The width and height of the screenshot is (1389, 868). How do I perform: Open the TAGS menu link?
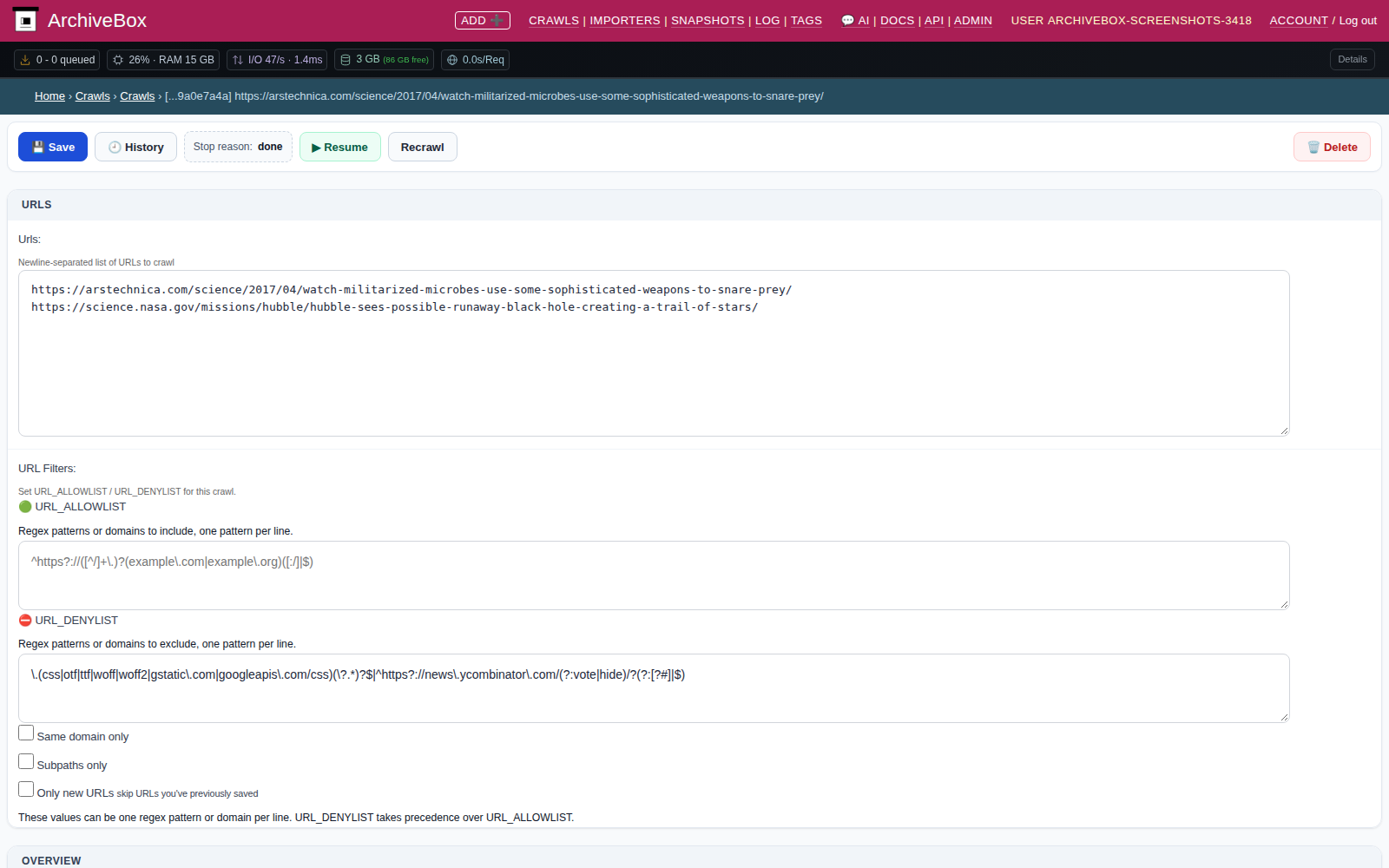point(806,20)
